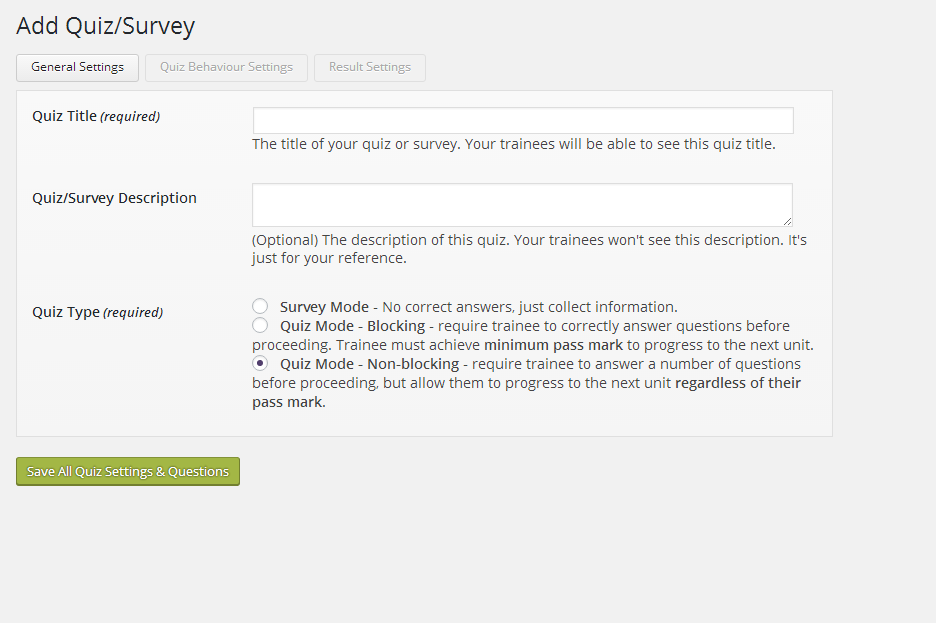Click the Quiz Mode - Blocking label text
The width and height of the screenshot is (936, 623).
[x=352, y=326]
